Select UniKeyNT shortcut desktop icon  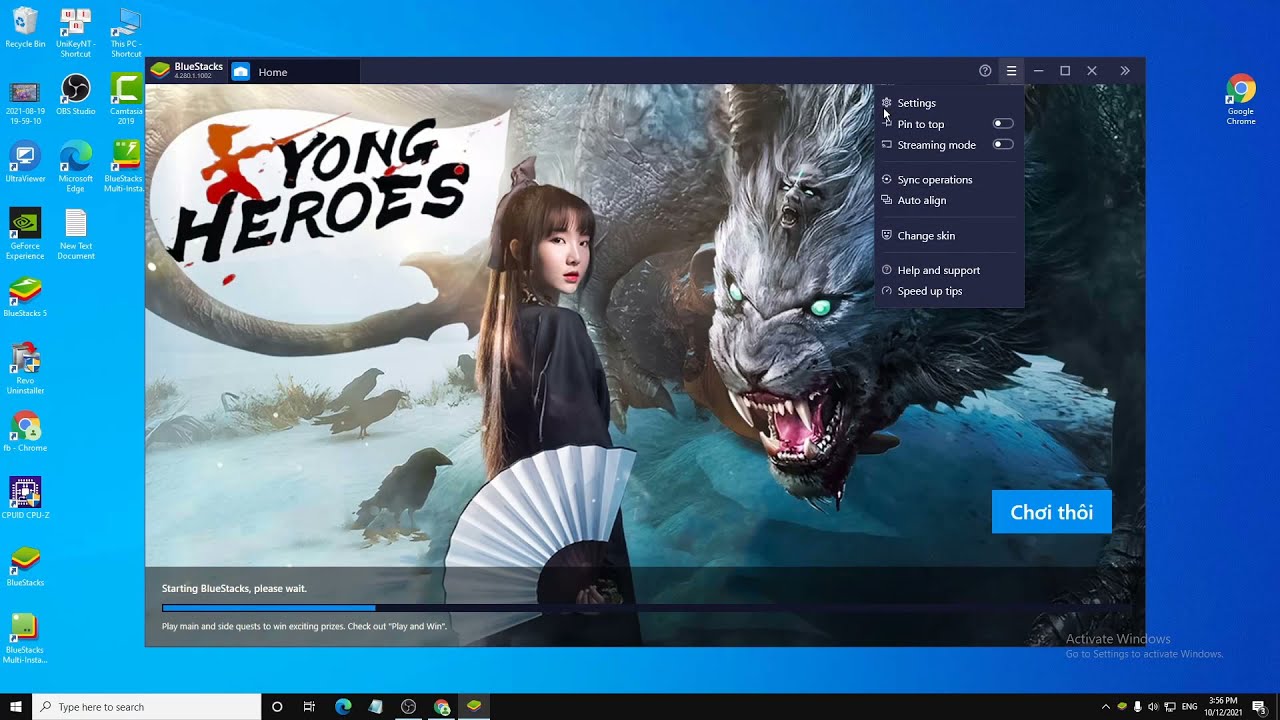[75, 32]
